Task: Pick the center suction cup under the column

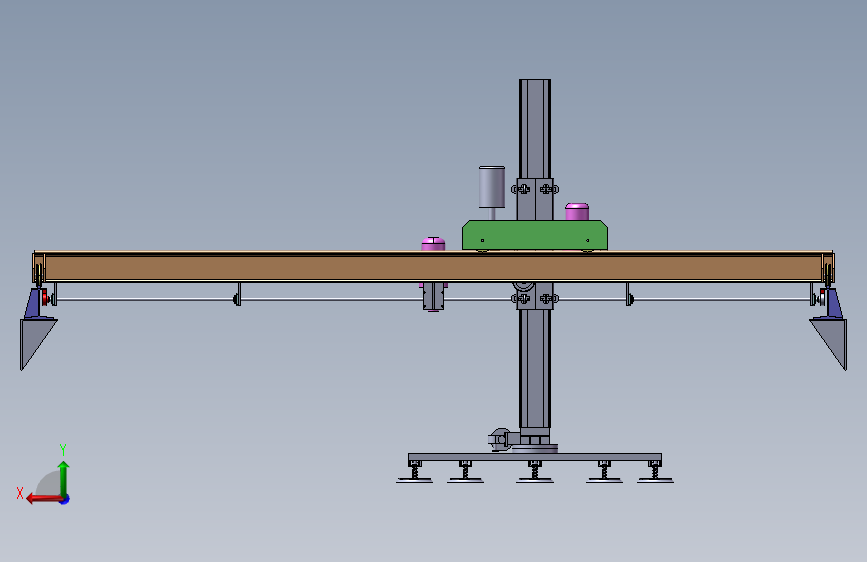Action: point(535,480)
